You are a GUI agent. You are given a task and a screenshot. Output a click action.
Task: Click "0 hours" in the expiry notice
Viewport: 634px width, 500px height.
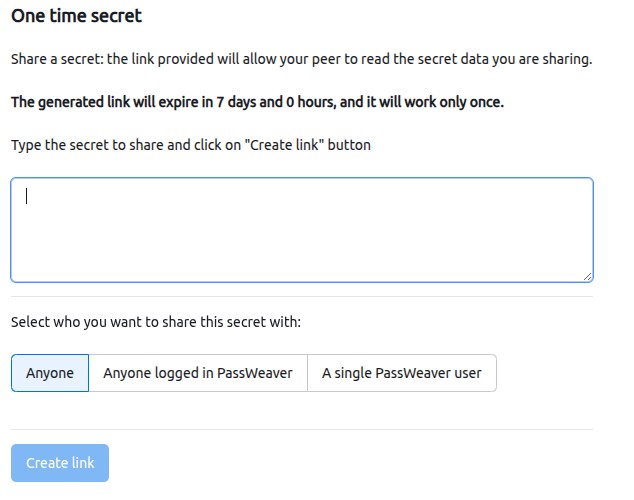305,102
